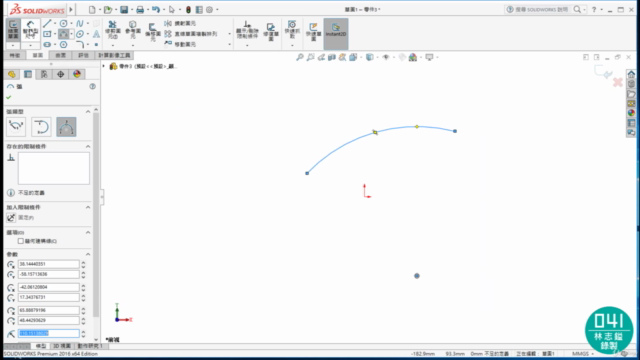Open the DimXpertManager tab
This screenshot has width=640, height=360.
click(x=60, y=74)
